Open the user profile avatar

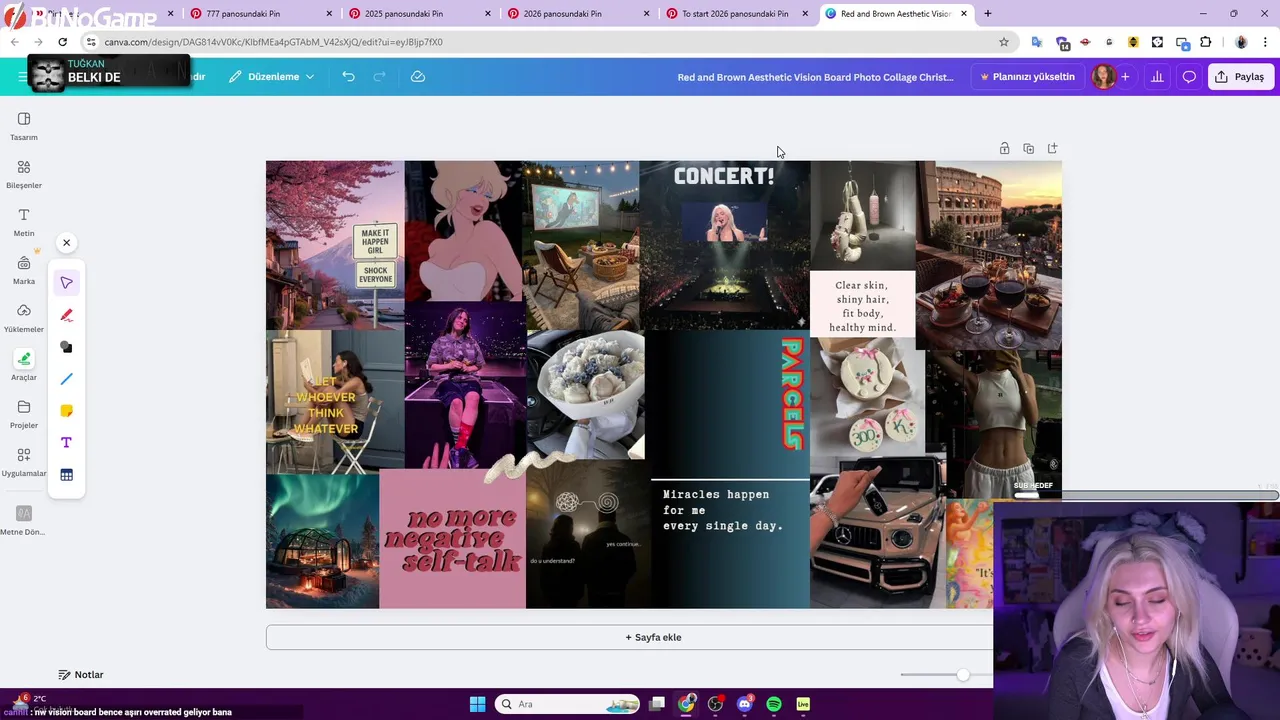1104,77
